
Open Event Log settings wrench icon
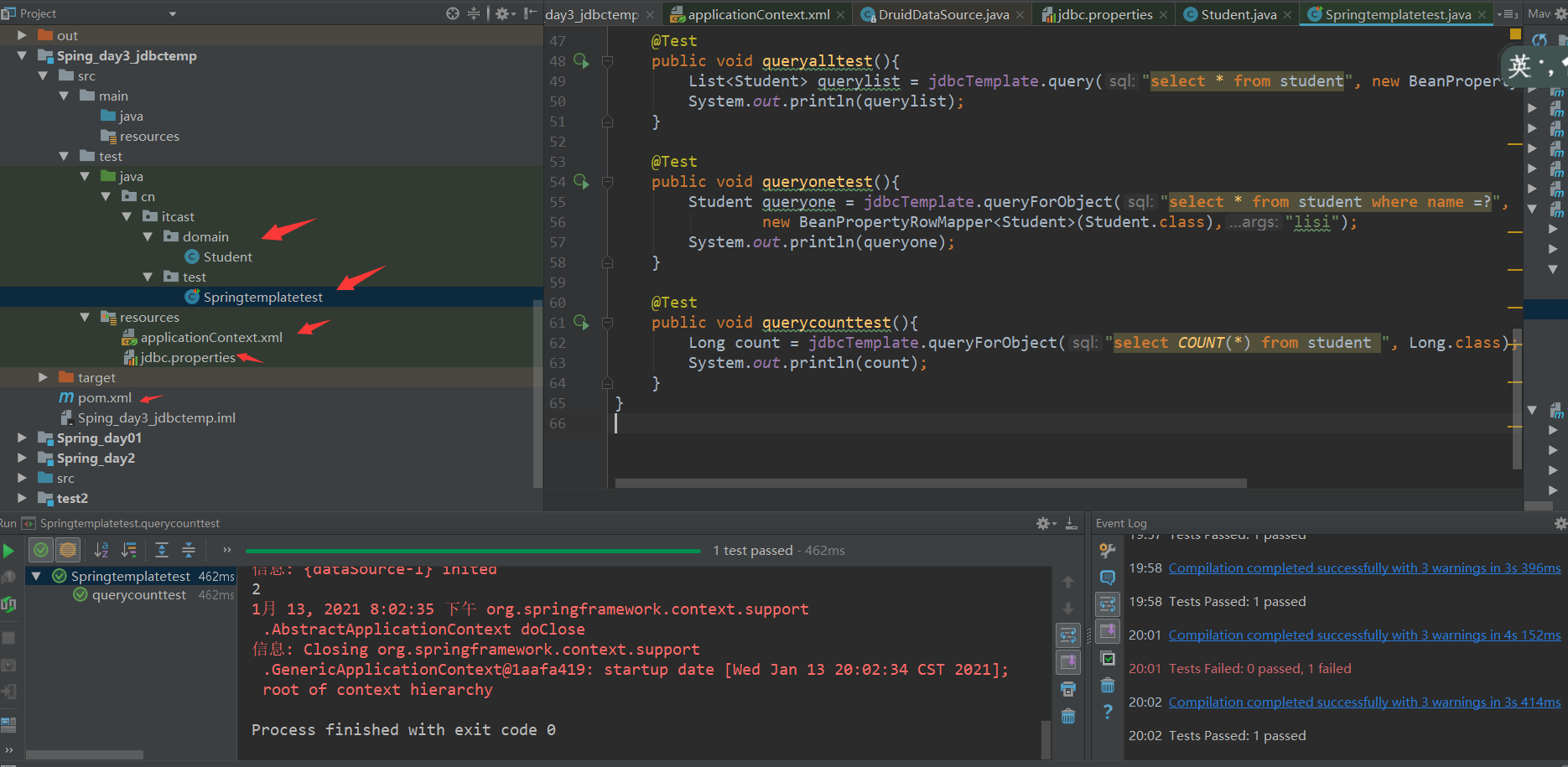tap(1108, 551)
